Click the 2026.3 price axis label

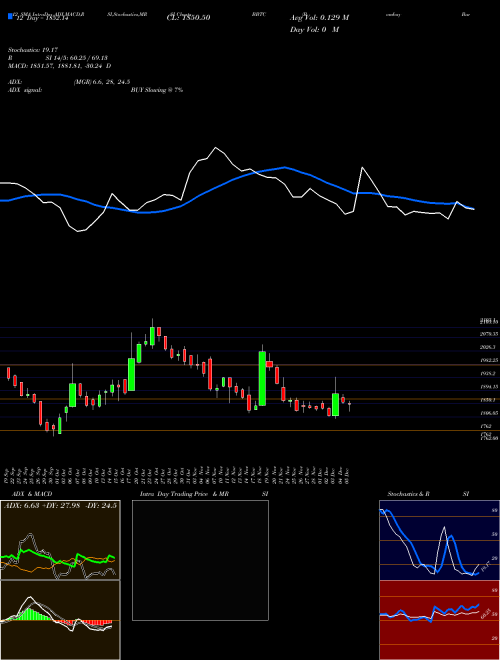point(488,347)
